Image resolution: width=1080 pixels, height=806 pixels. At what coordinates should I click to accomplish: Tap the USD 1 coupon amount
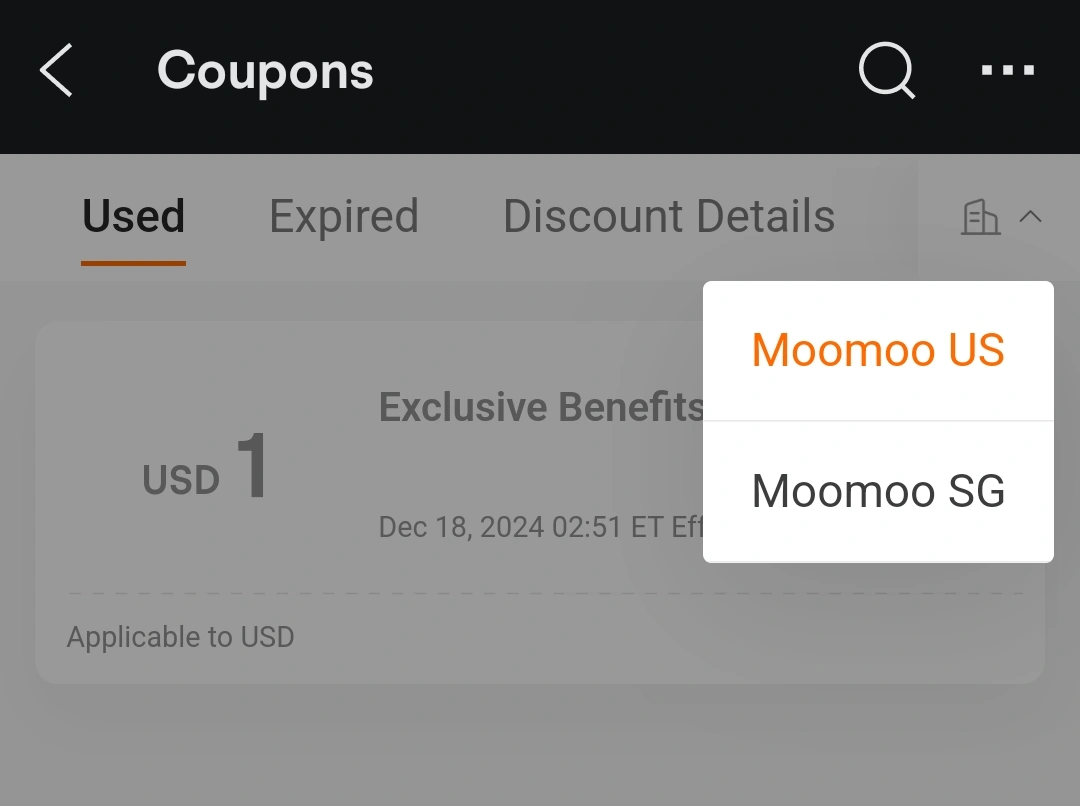(205, 466)
